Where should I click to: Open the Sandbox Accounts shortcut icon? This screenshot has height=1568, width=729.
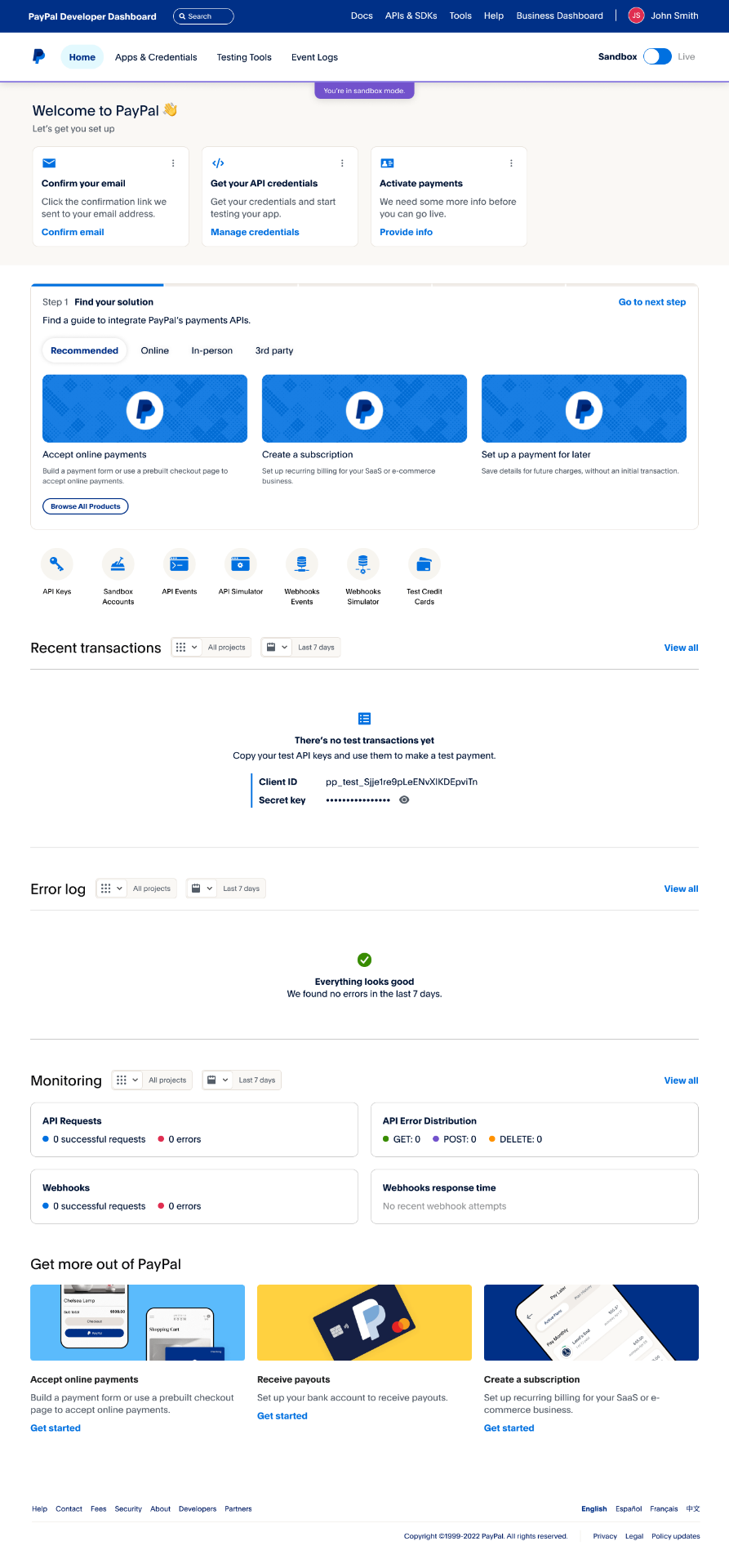click(118, 564)
